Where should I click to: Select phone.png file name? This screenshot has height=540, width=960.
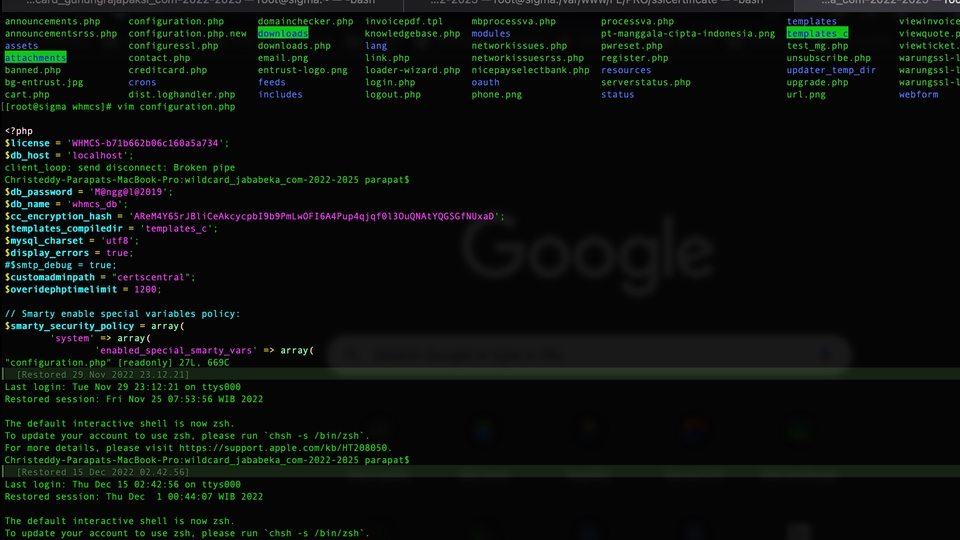click(497, 95)
